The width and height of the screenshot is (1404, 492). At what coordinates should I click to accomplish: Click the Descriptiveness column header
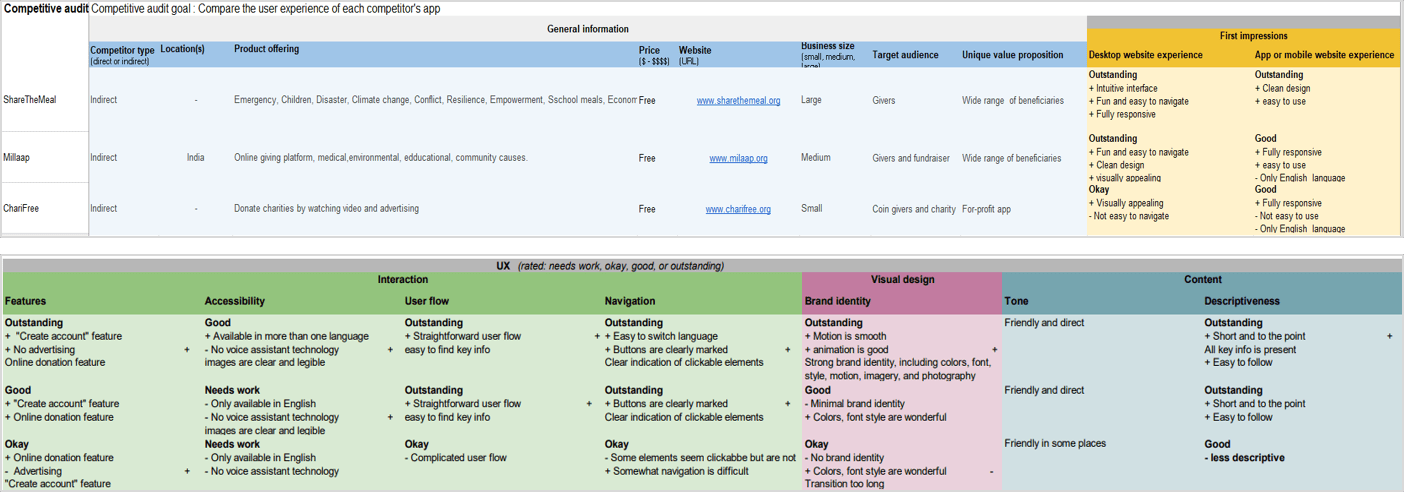(x=1241, y=300)
